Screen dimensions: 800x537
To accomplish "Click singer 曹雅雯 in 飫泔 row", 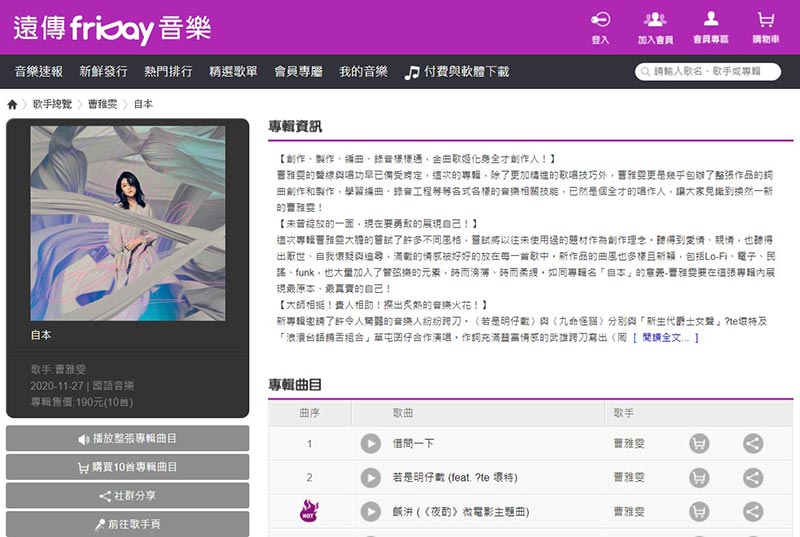I will [629, 512].
